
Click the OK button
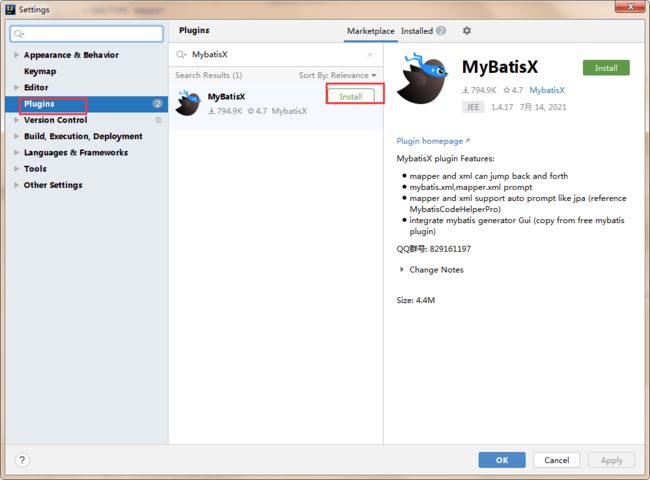click(x=502, y=460)
